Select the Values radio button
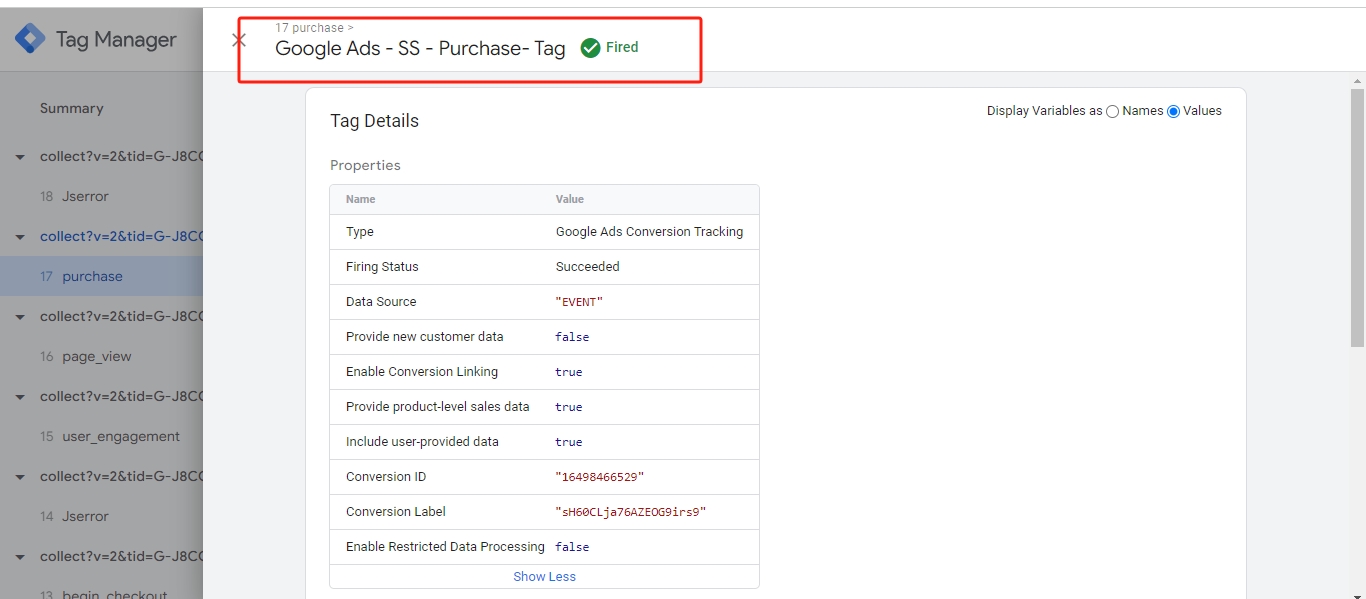This screenshot has width=1366, height=599. (x=1173, y=111)
